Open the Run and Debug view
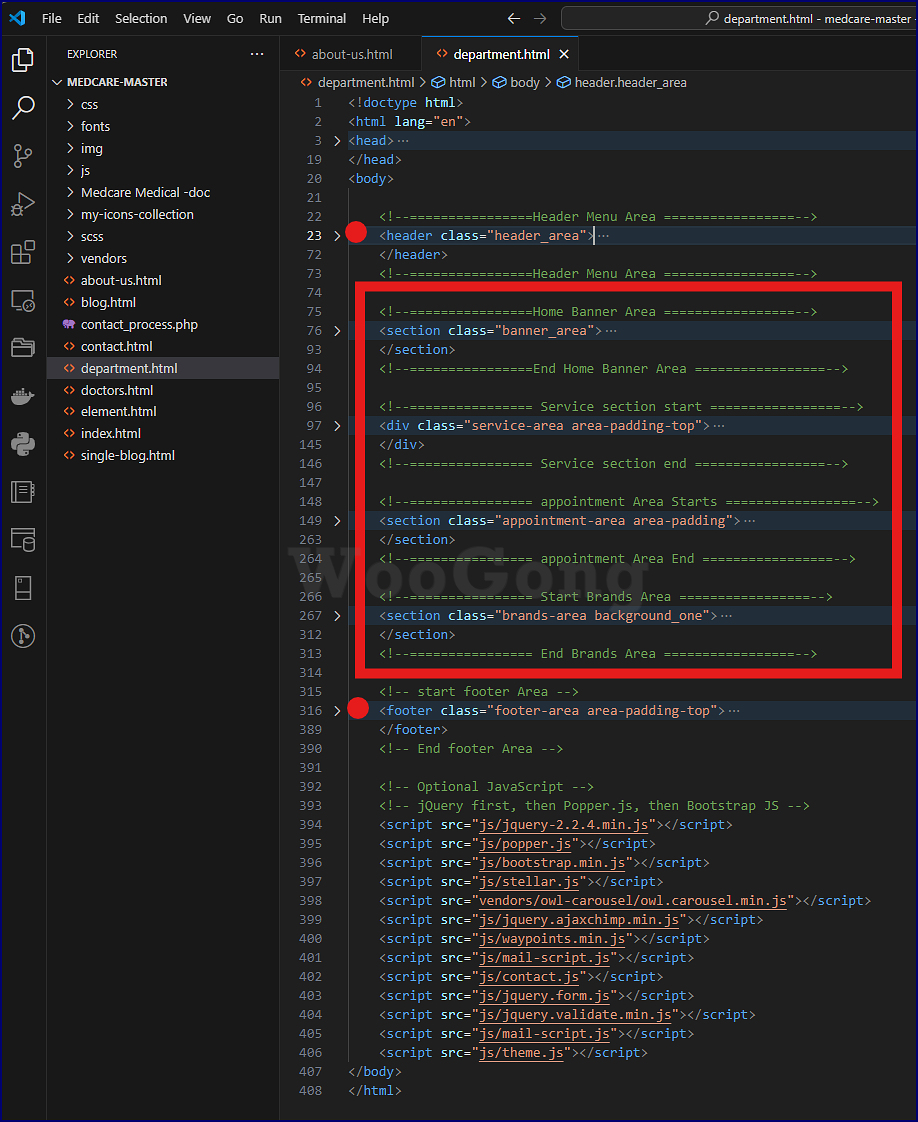Screen dimensions: 918x1122 23,204
